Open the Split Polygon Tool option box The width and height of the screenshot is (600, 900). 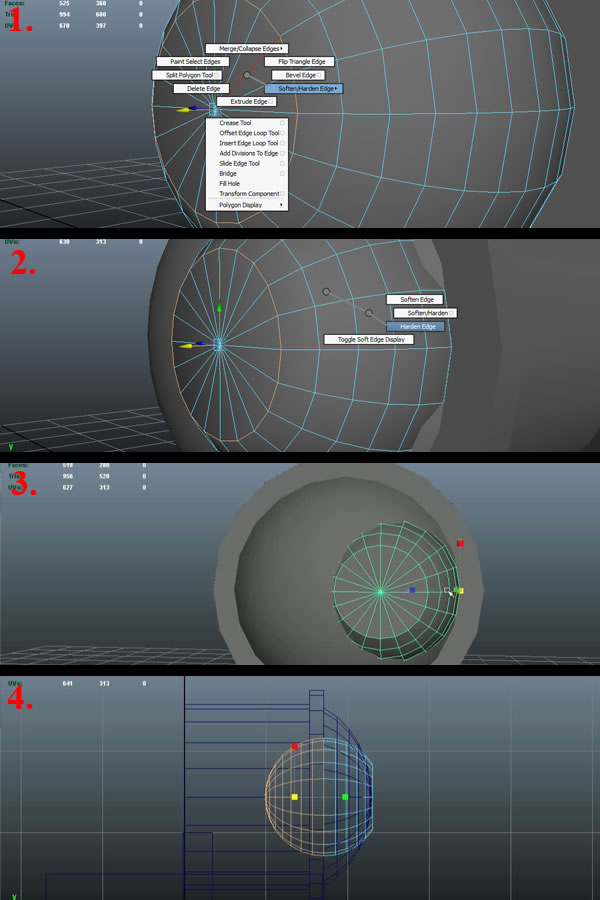[x=216, y=75]
